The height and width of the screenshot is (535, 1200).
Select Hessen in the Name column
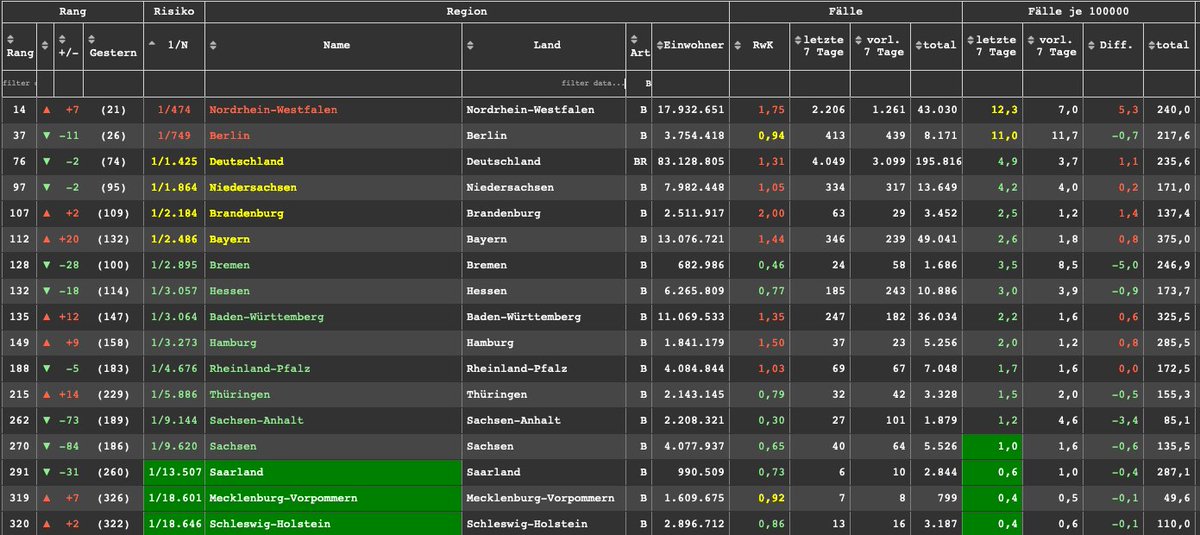pos(229,291)
